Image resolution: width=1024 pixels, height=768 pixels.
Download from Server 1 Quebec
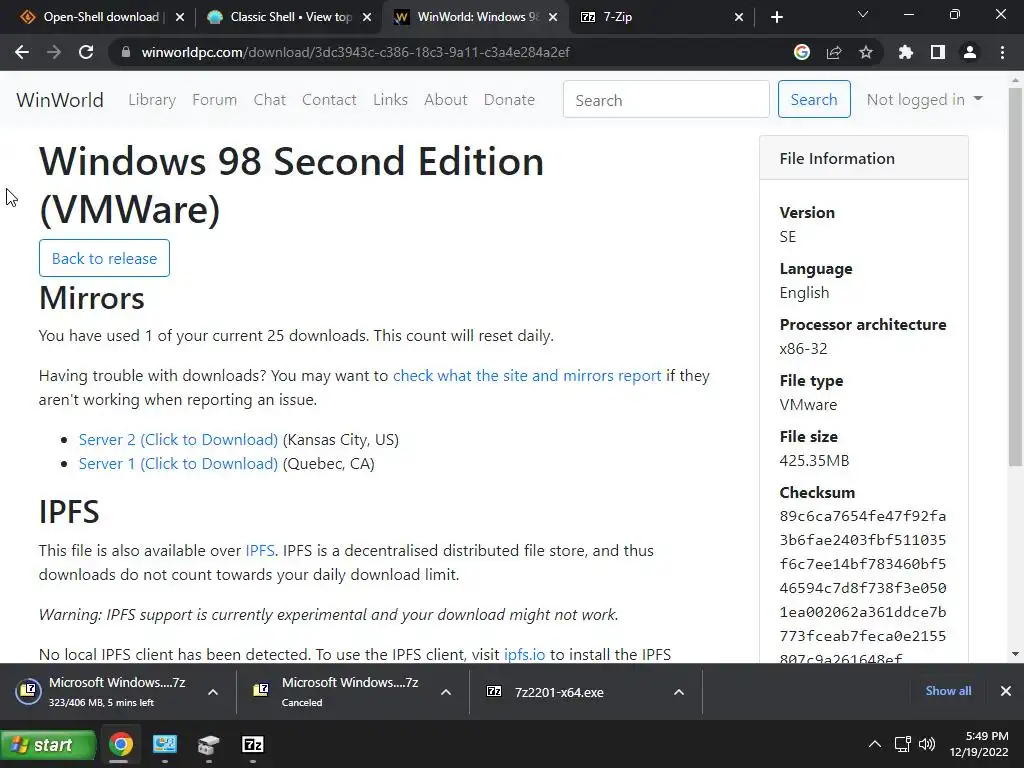point(178,464)
